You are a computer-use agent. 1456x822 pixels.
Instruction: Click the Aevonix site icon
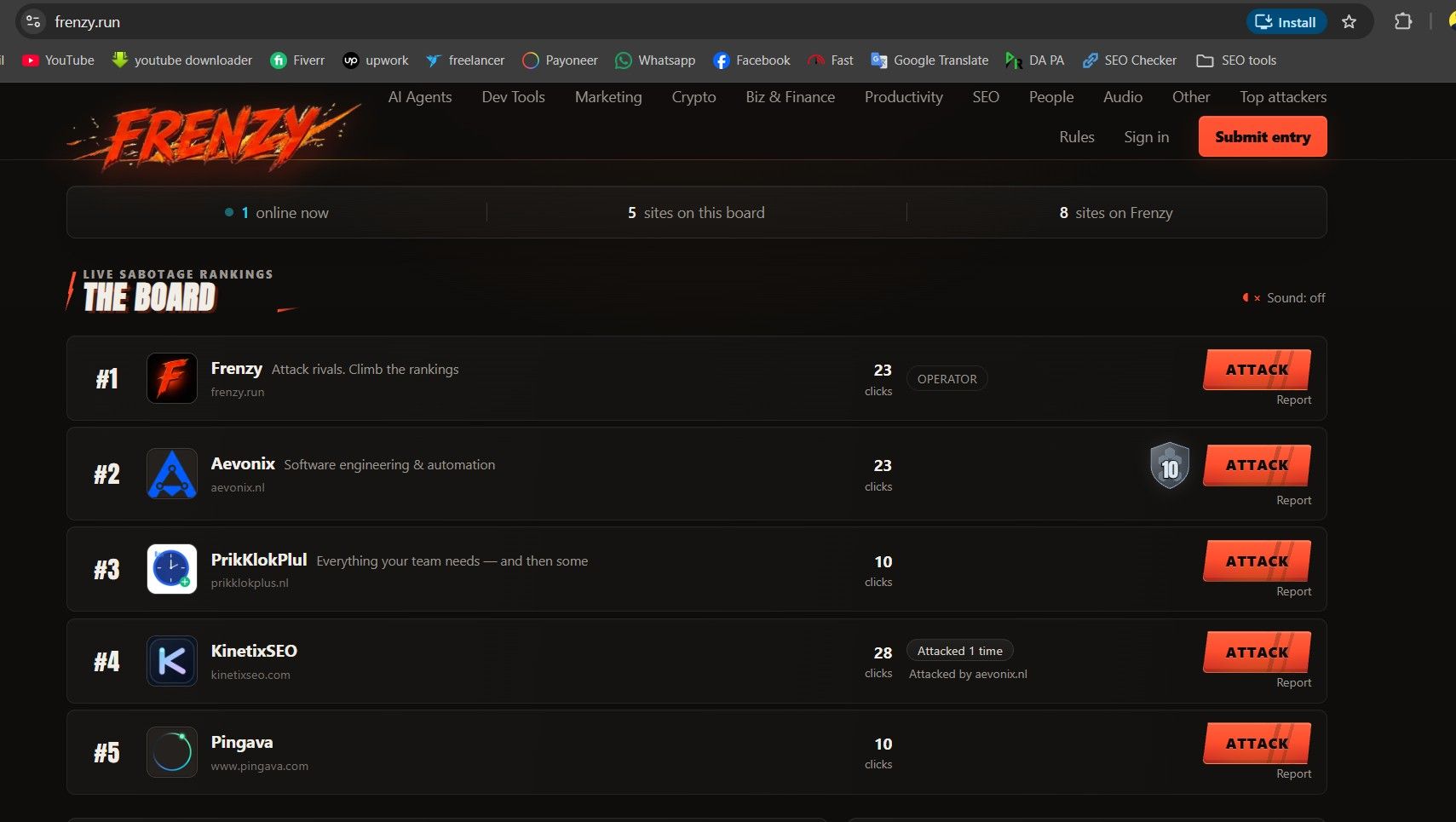(x=172, y=474)
